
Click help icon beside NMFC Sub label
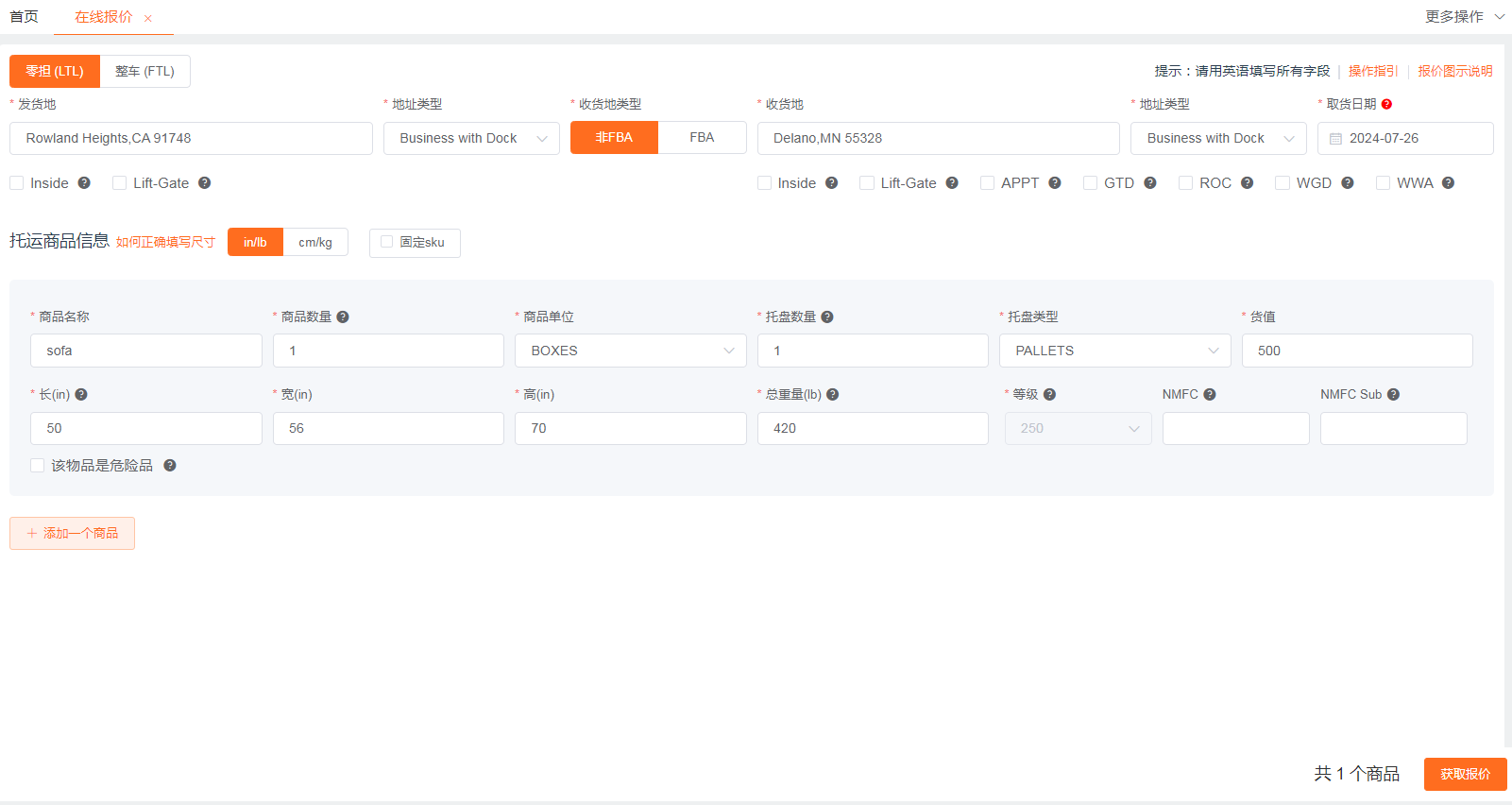point(1393,395)
